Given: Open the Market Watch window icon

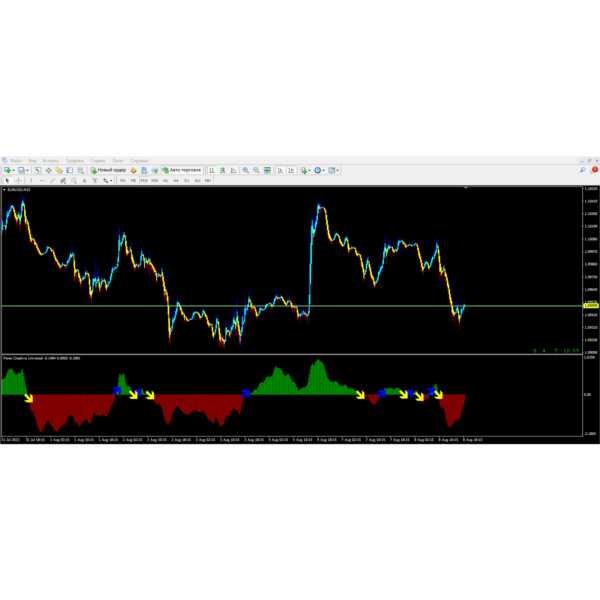Looking at the screenshot, I should click(38, 170).
